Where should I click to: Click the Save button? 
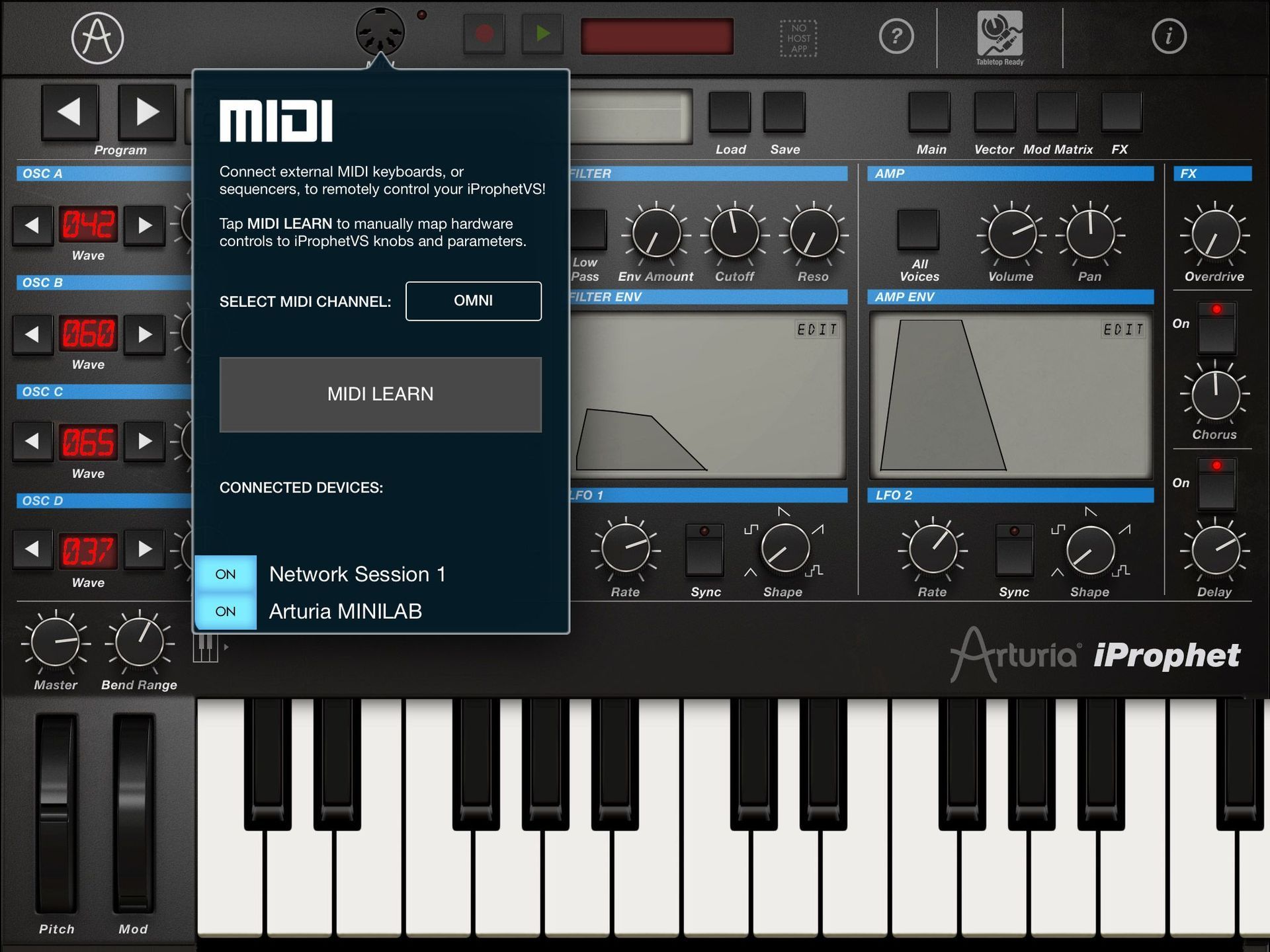(x=784, y=112)
